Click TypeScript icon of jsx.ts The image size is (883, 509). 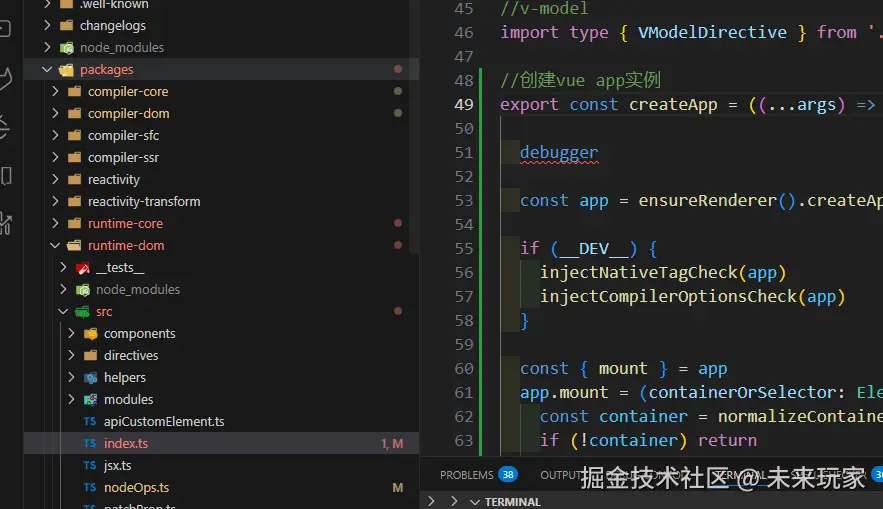(x=90, y=465)
